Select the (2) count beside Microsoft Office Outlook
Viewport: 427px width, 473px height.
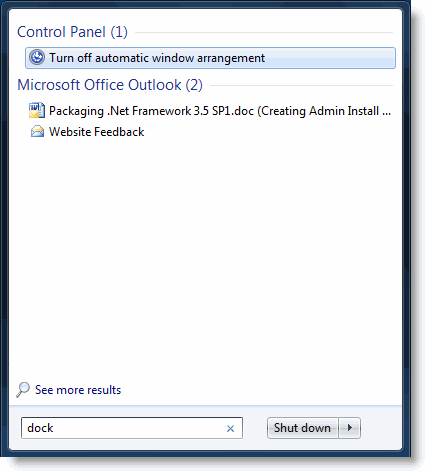(x=194, y=85)
